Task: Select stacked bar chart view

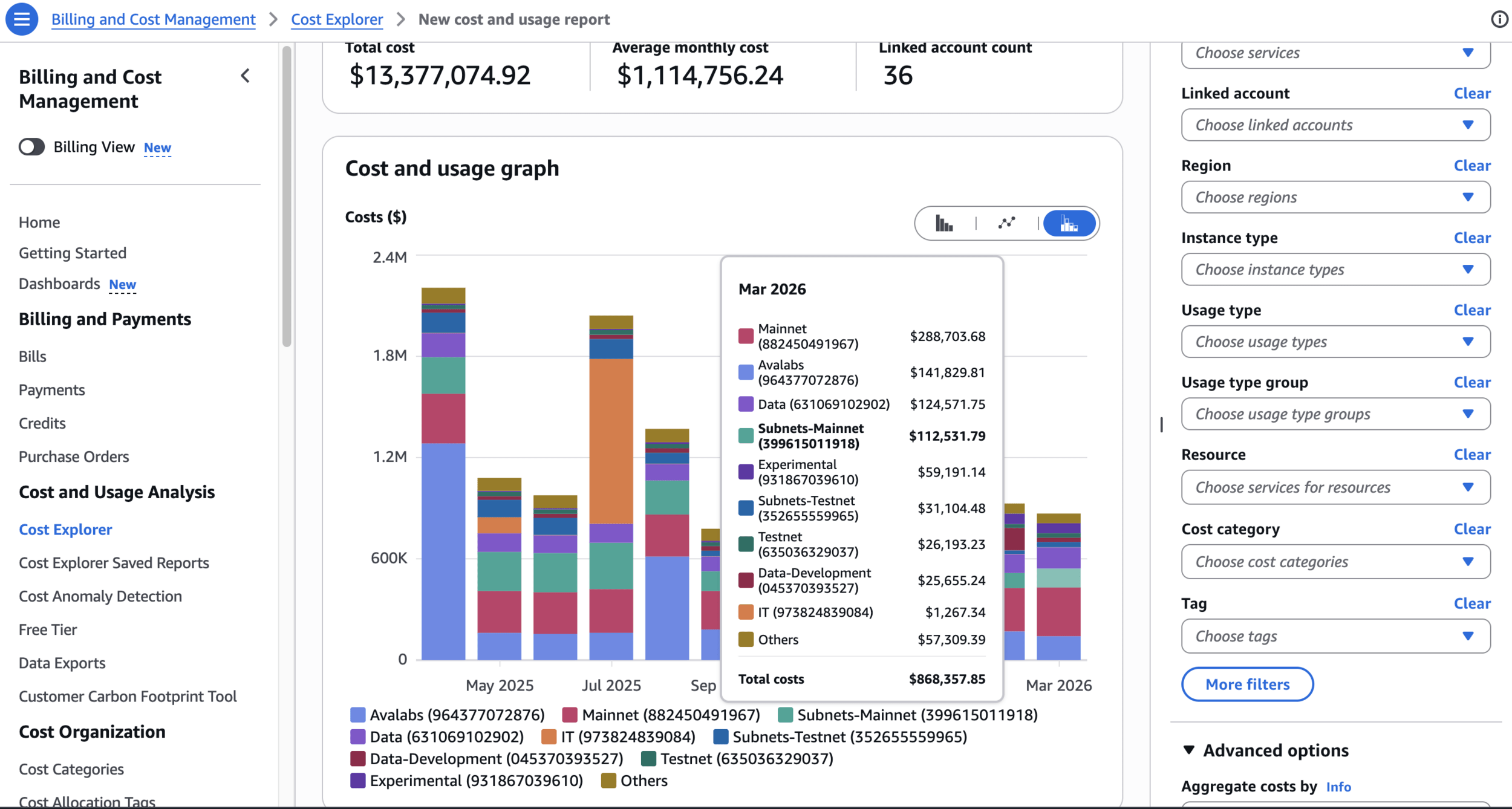Action: click(1069, 224)
